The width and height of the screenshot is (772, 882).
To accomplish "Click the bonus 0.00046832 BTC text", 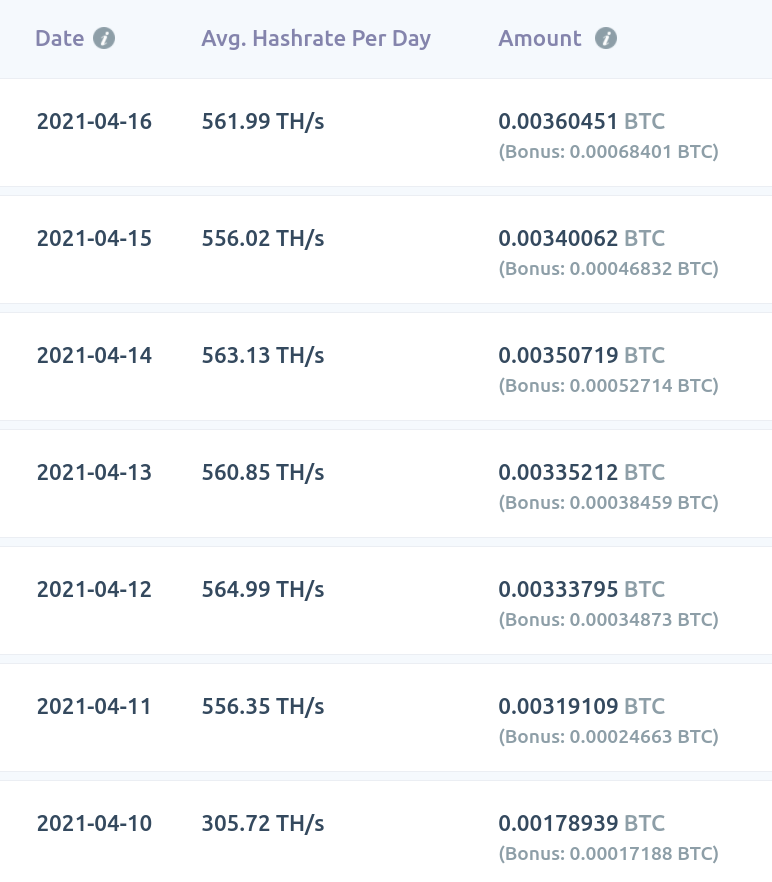I will point(609,269).
